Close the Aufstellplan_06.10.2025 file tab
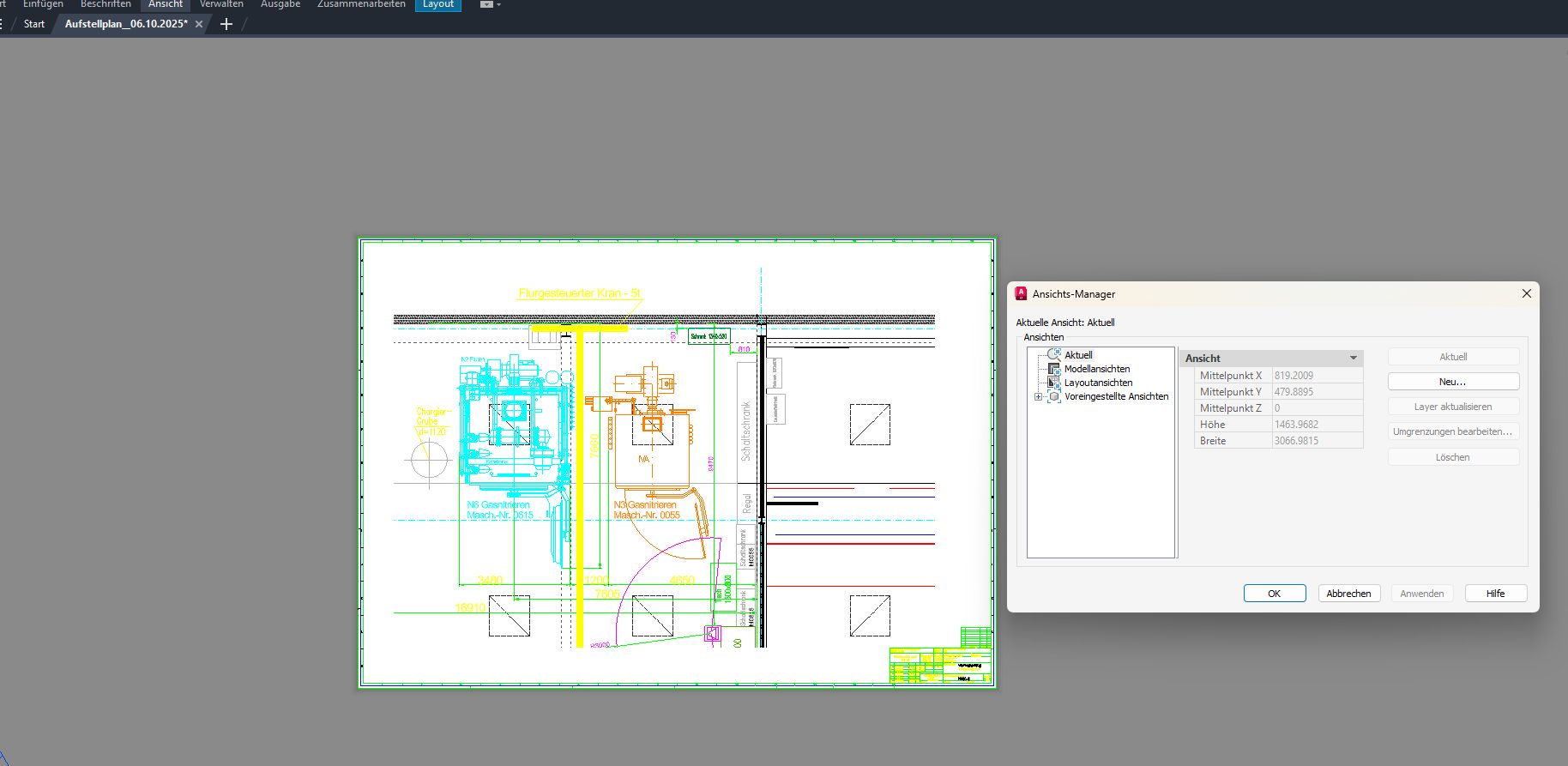 [199, 24]
